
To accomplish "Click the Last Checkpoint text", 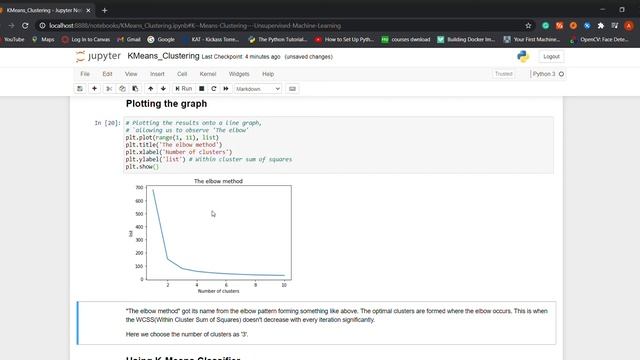I will (x=241, y=57).
